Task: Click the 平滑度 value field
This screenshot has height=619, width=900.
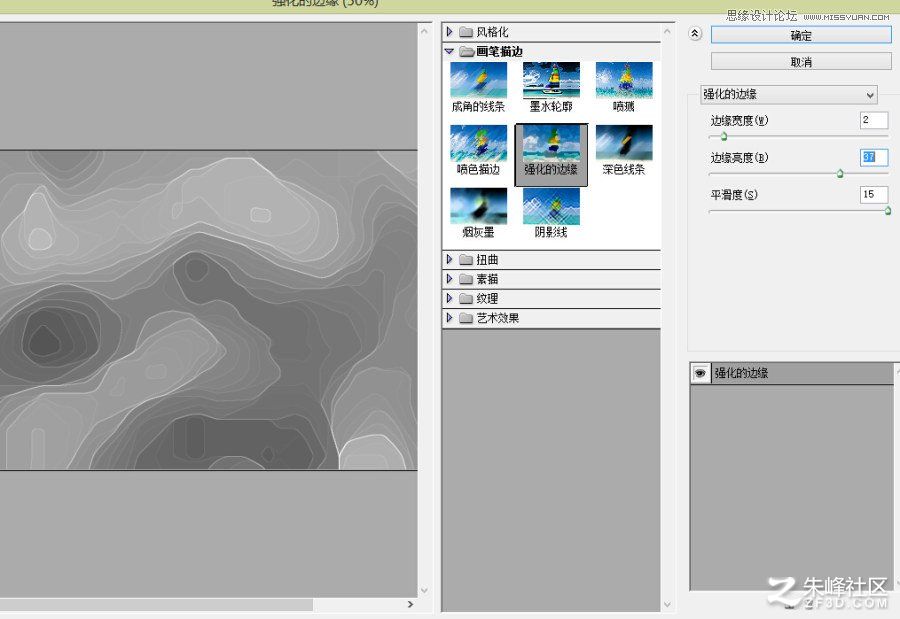Action: (874, 195)
